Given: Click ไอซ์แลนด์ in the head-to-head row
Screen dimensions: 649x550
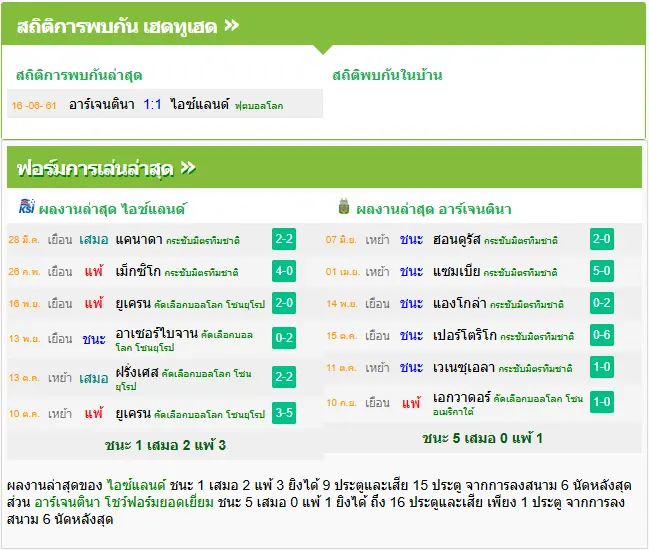Looking at the screenshot, I should pos(200,104).
